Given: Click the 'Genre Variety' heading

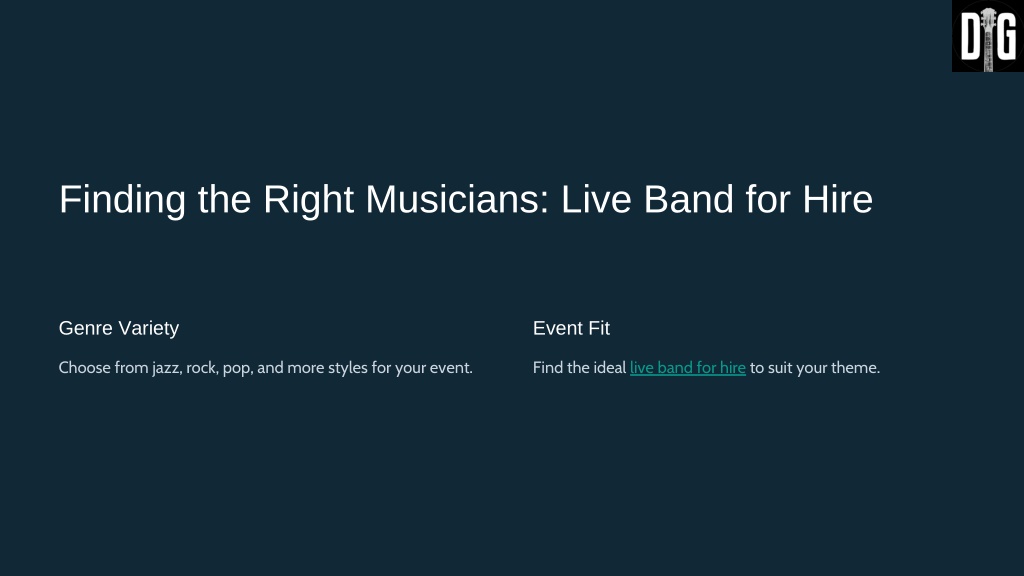Looking at the screenshot, I should (x=119, y=328).
